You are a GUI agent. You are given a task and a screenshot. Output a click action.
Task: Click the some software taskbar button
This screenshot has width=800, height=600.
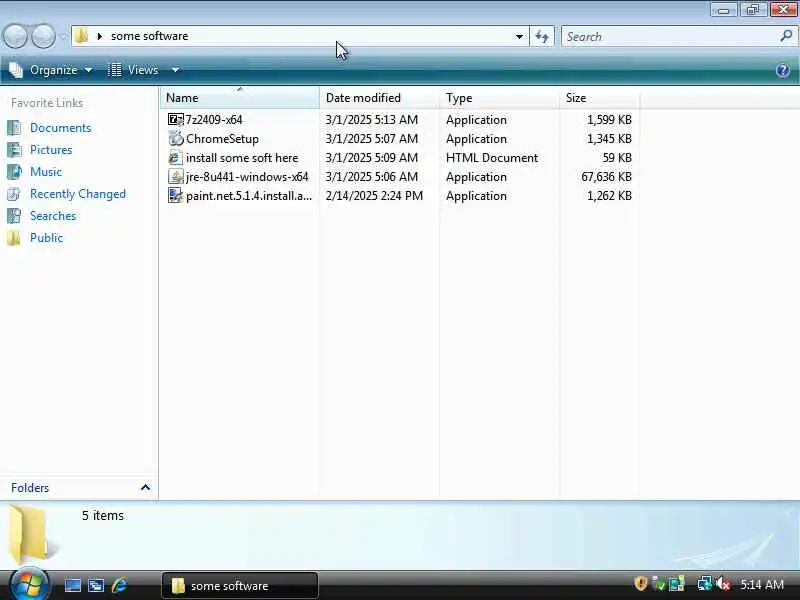pos(240,585)
